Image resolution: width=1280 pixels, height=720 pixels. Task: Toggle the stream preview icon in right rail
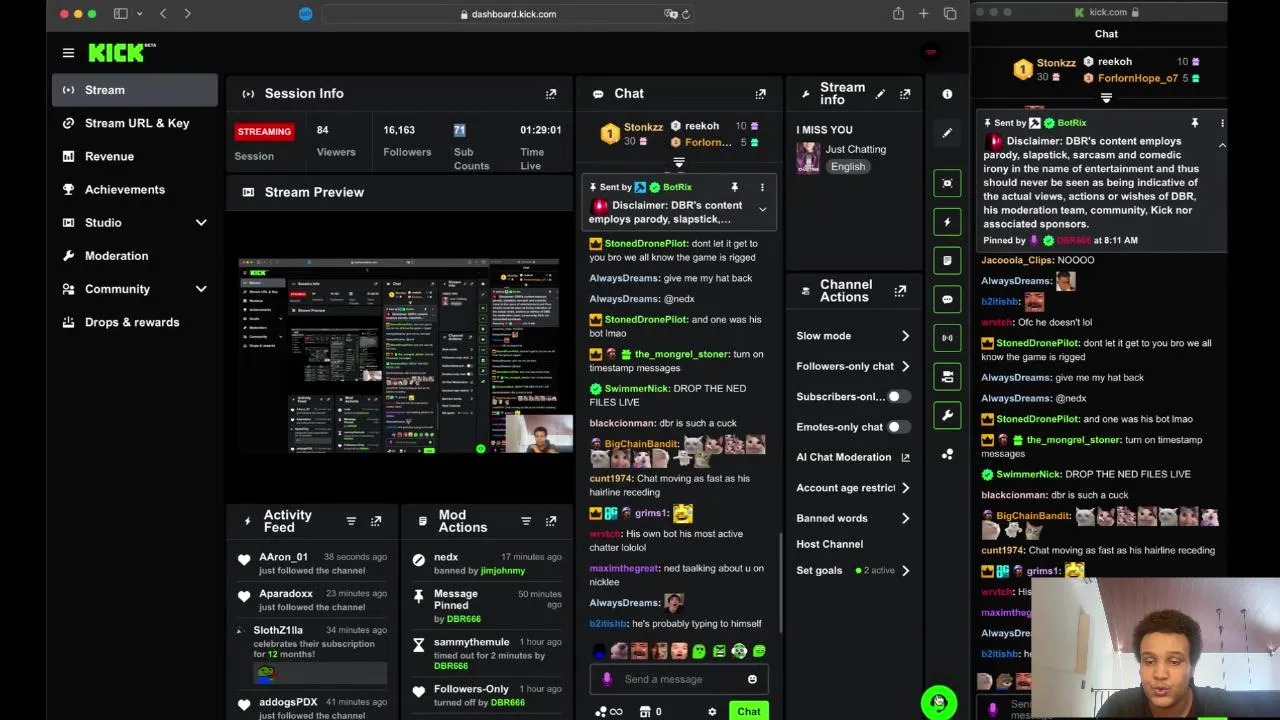947,183
